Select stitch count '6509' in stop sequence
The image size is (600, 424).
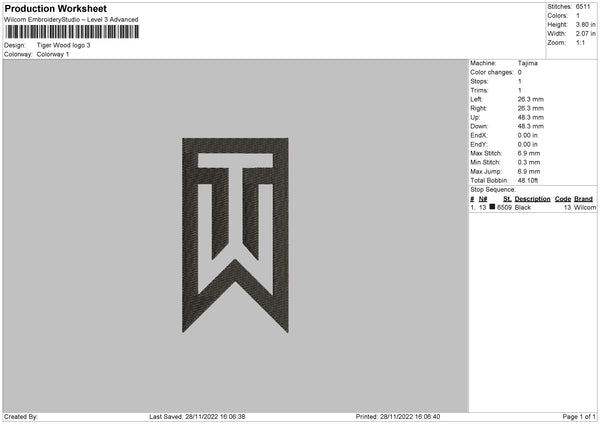click(504, 207)
